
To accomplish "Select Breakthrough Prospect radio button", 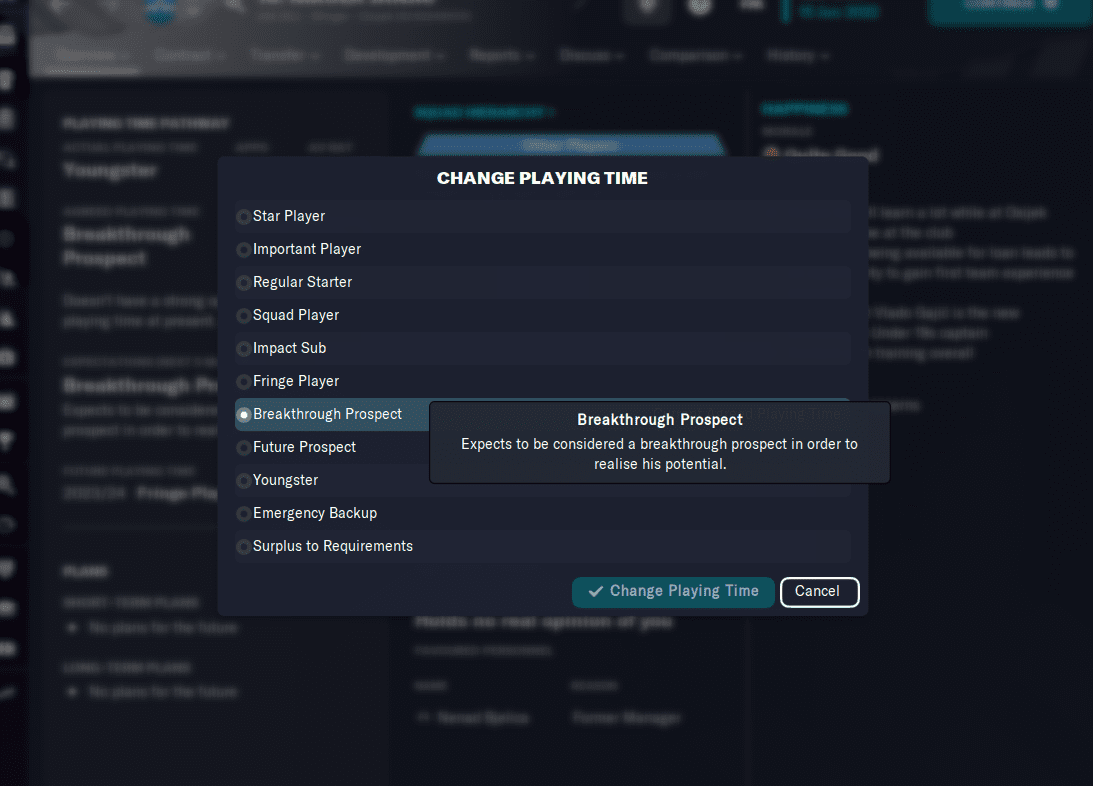I will click(243, 415).
